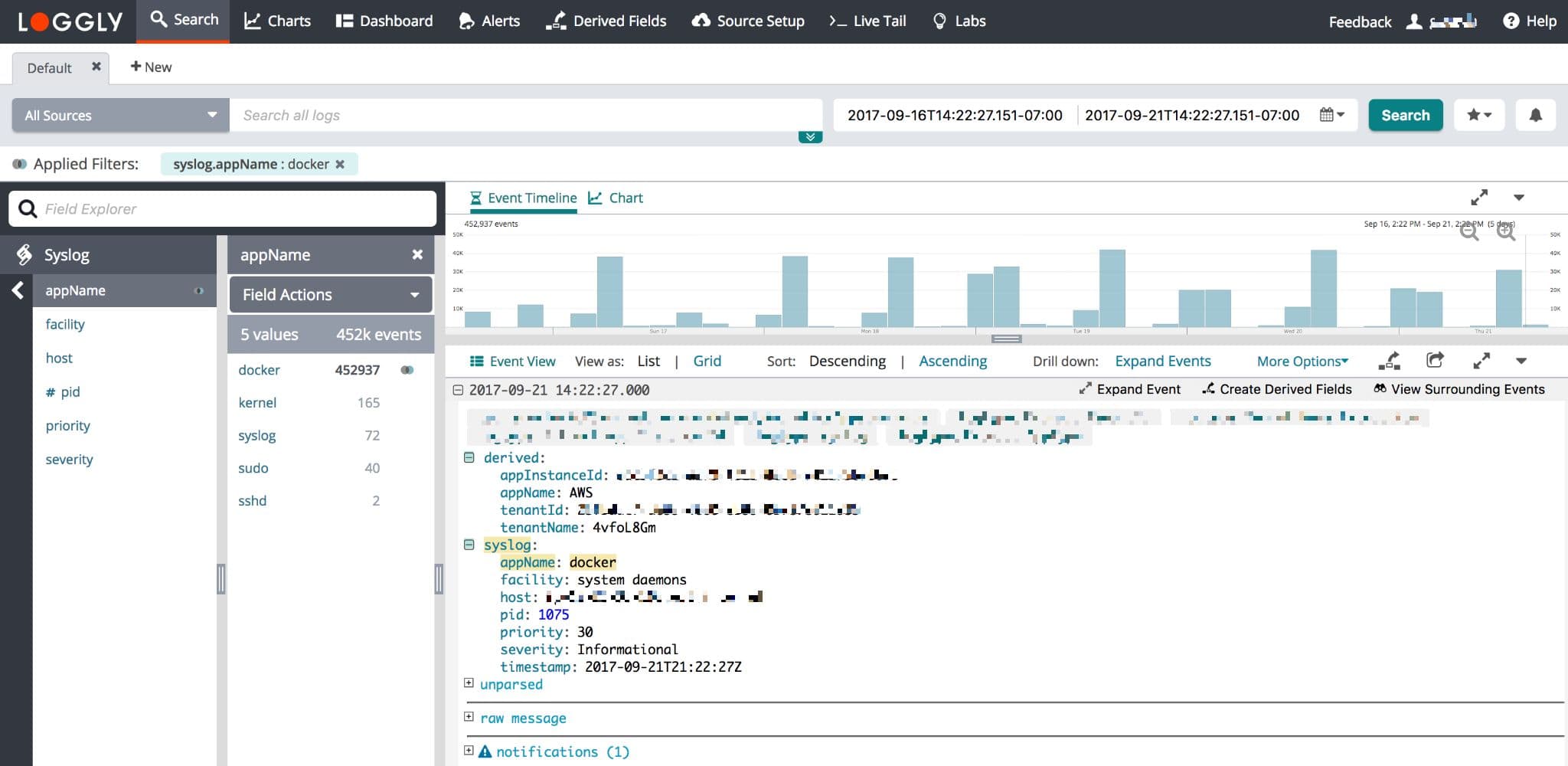Toggle the appName field filter indicator
Viewport: 1568px width, 766px height.
[x=199, y=291]
